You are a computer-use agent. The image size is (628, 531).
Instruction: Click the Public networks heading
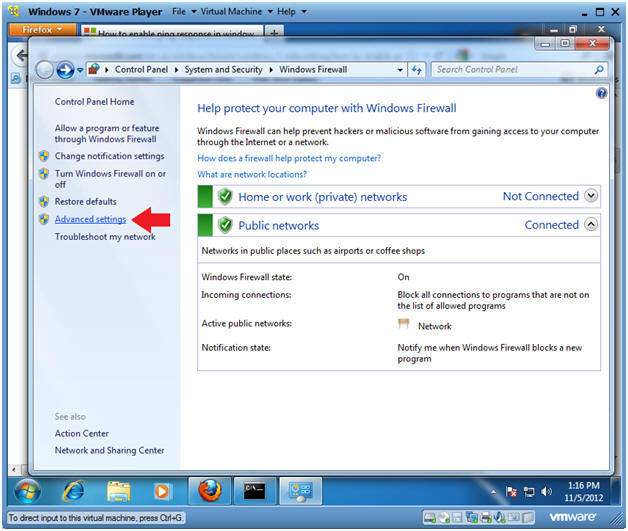pyautogui.click(x=279, y=225)
